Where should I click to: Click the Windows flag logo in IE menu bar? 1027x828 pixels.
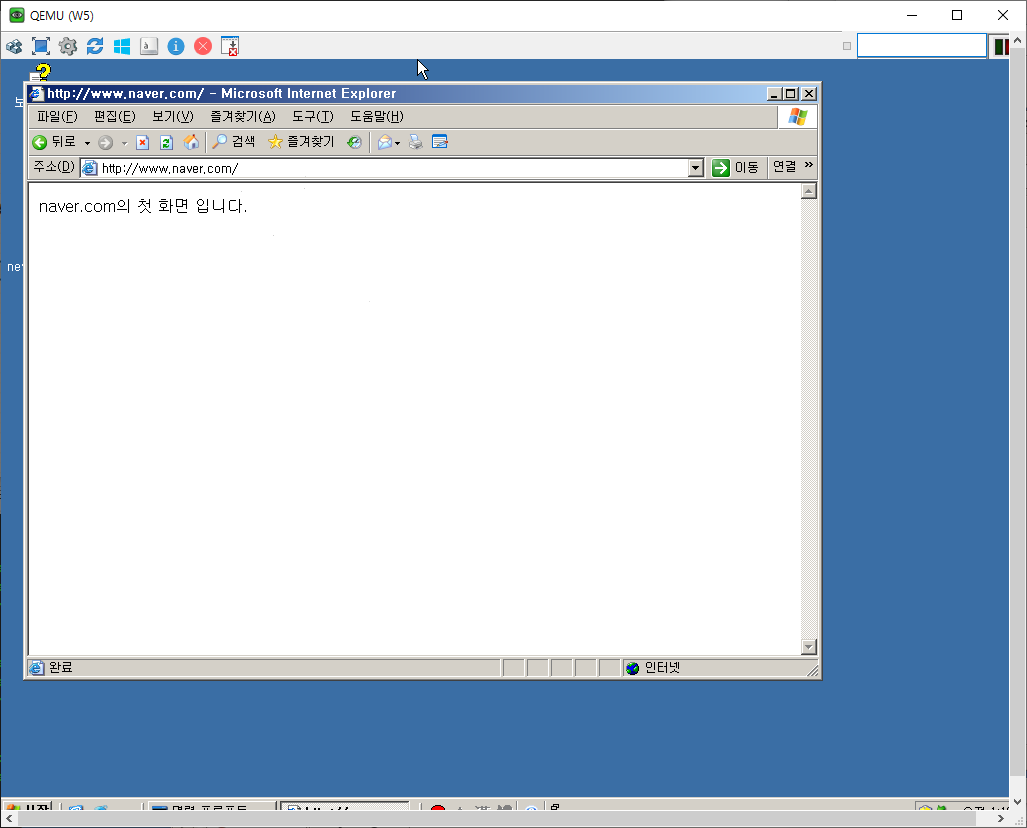point(797,117)
